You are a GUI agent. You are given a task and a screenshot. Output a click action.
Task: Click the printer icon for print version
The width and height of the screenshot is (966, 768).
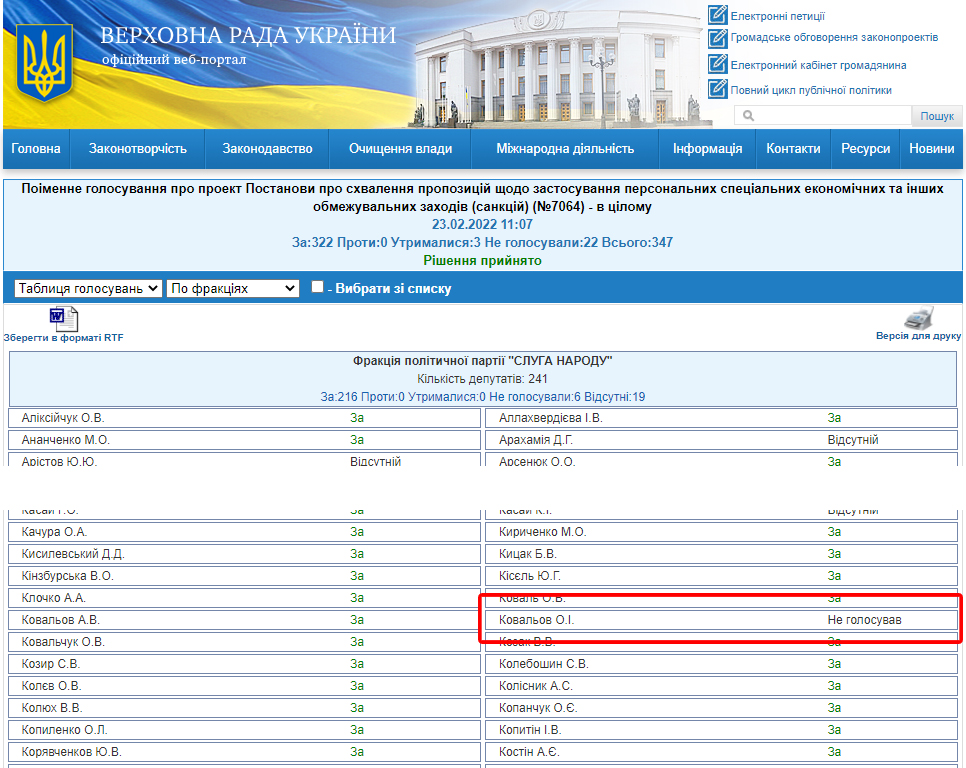(918, 318)
